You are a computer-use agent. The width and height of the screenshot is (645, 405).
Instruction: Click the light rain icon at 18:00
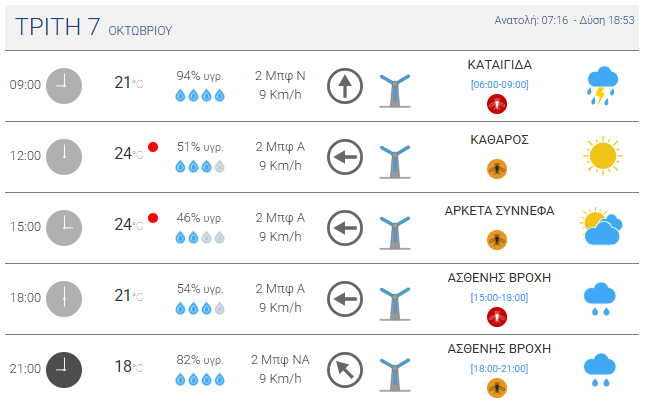point(600,298)
